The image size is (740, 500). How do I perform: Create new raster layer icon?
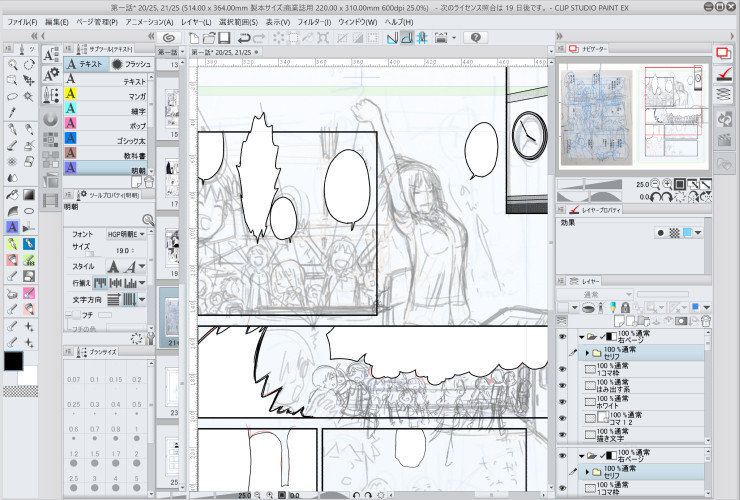tap(619, 321)
